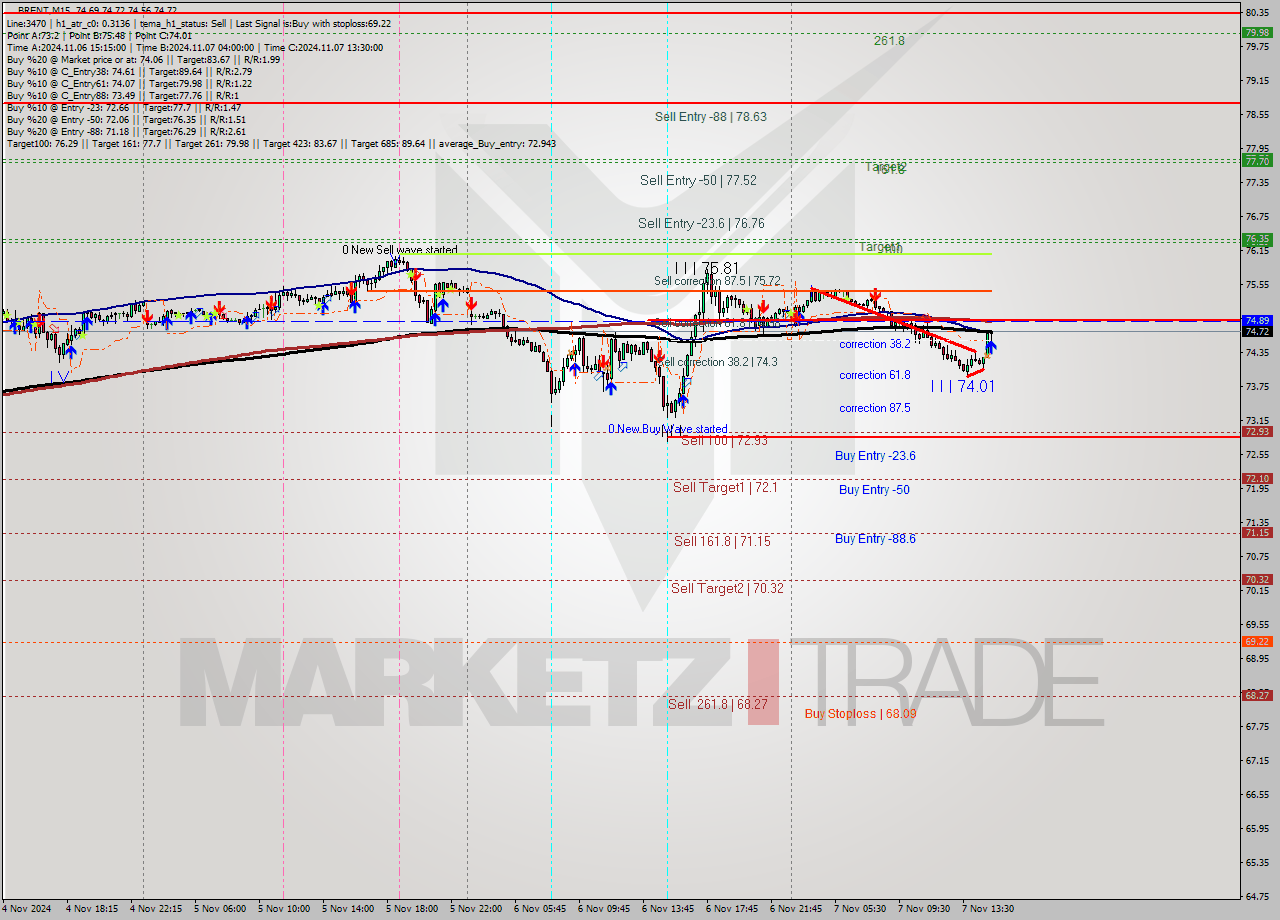Click the 'Sell Entry -23.6 | 76.76' label
Screen dimensions: 1280x920
click(701, 224)
